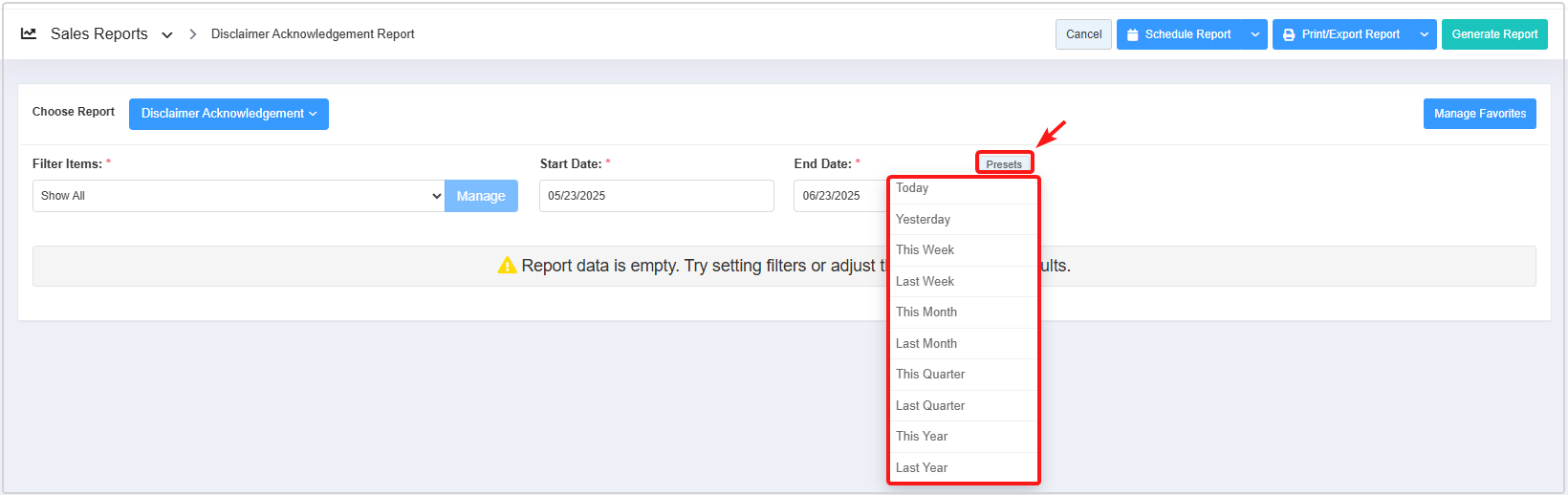This screenshot has height=495, width=1568.
Task: Toggle the Presets date button
Action: click(x=1004, y=163)
